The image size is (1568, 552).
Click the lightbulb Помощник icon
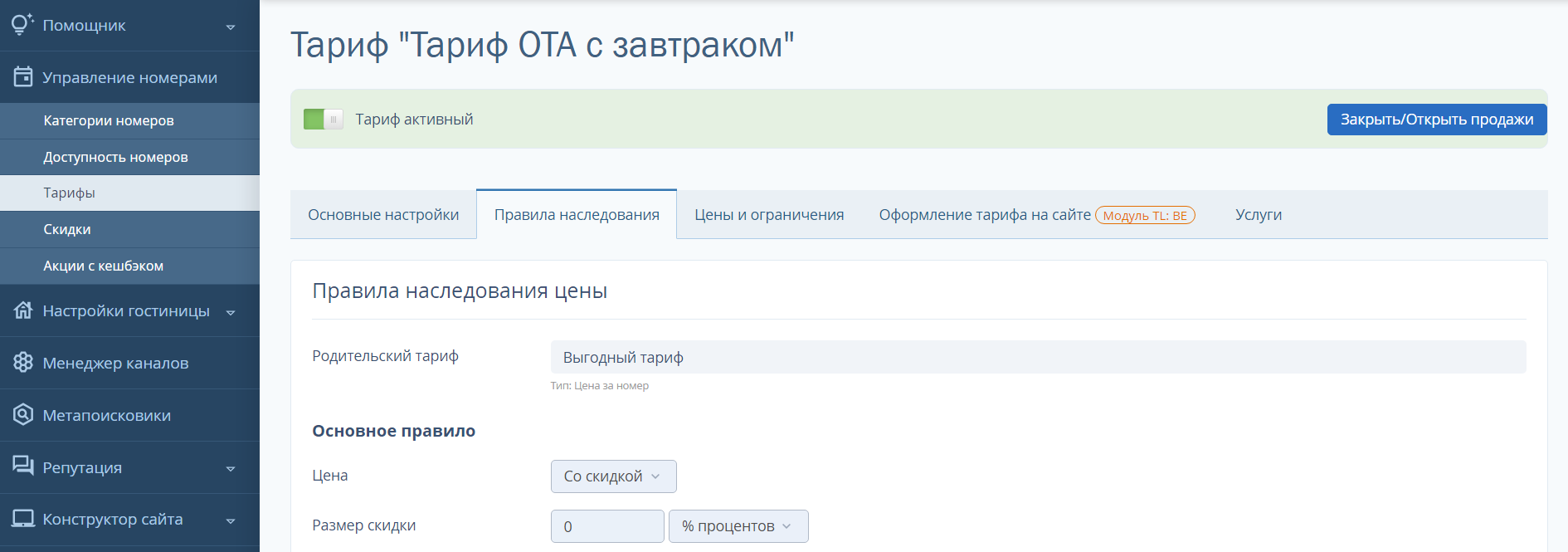click(x=22, y=25)
